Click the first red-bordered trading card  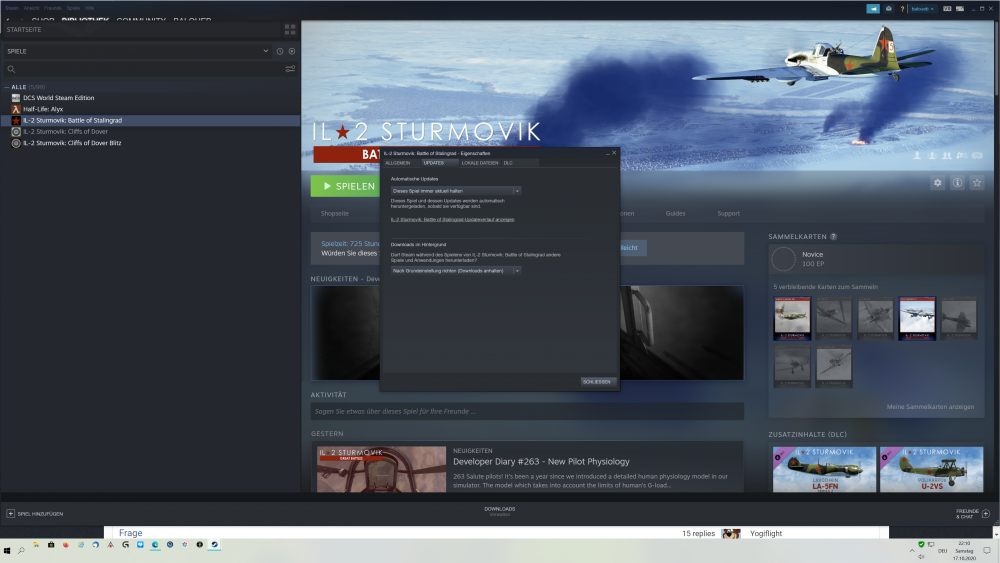792,318
